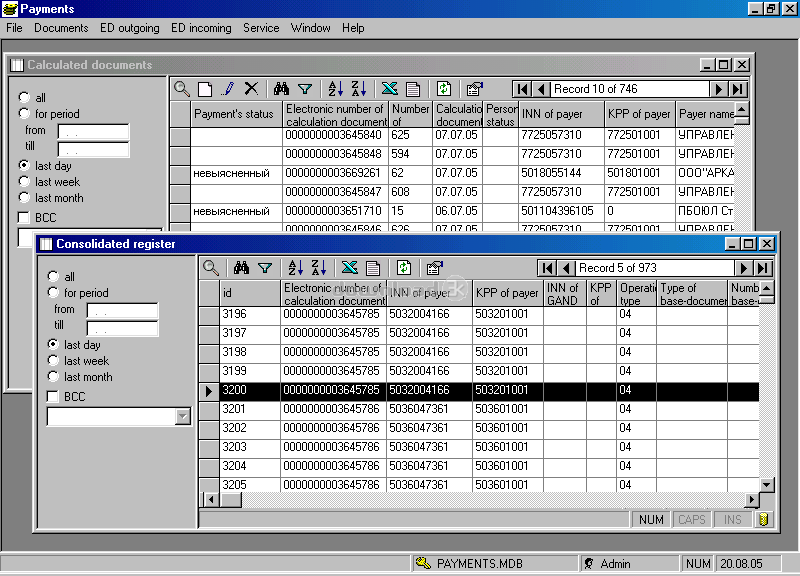Viewport: 800px width, 576px height.
Task: Export to Excel in Calculated documents toolbar
Action: click(389, 89)
